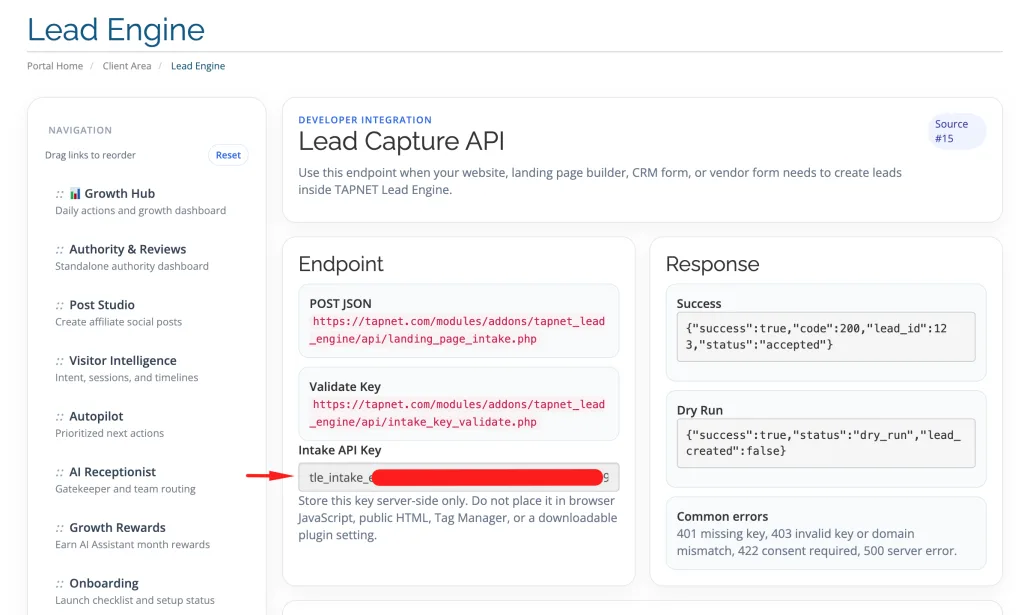Click the Lead Engine page title
Image resolution: width=1024 pixels, height=615 pixels.
coord(116,30)
